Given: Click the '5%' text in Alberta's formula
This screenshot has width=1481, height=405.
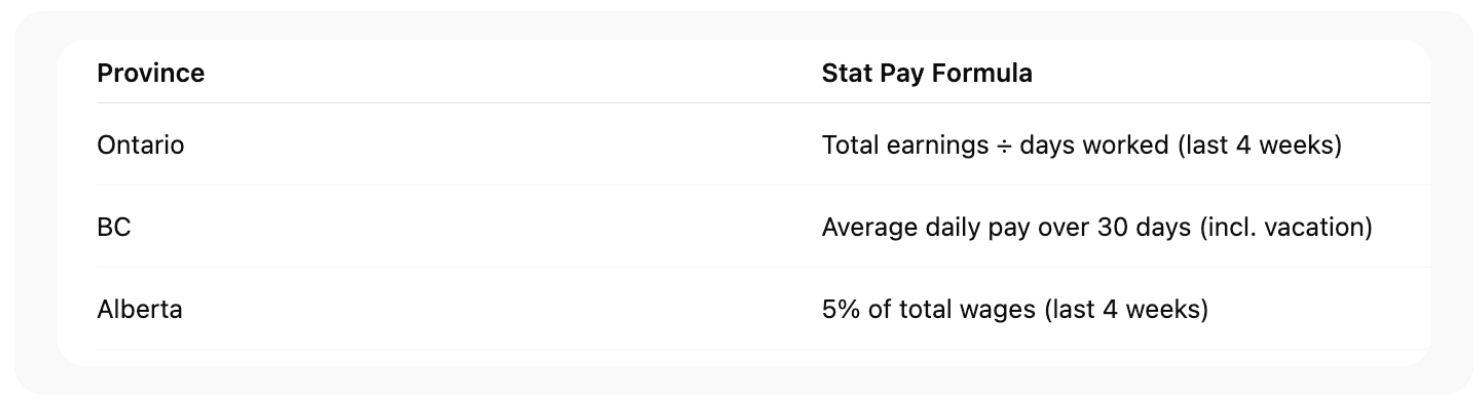Looking at the screenshot, I should (839, 310).
